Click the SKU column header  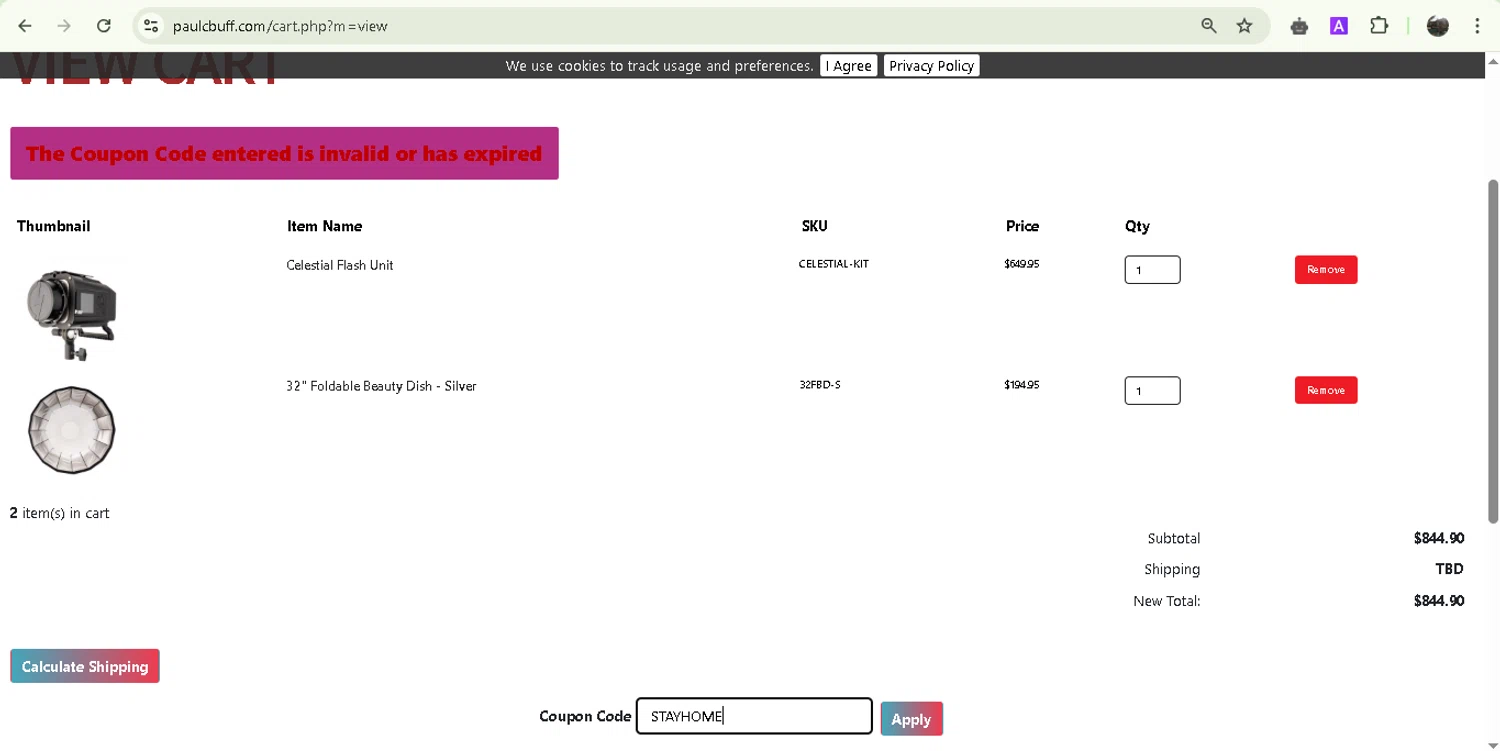(815, 226)
